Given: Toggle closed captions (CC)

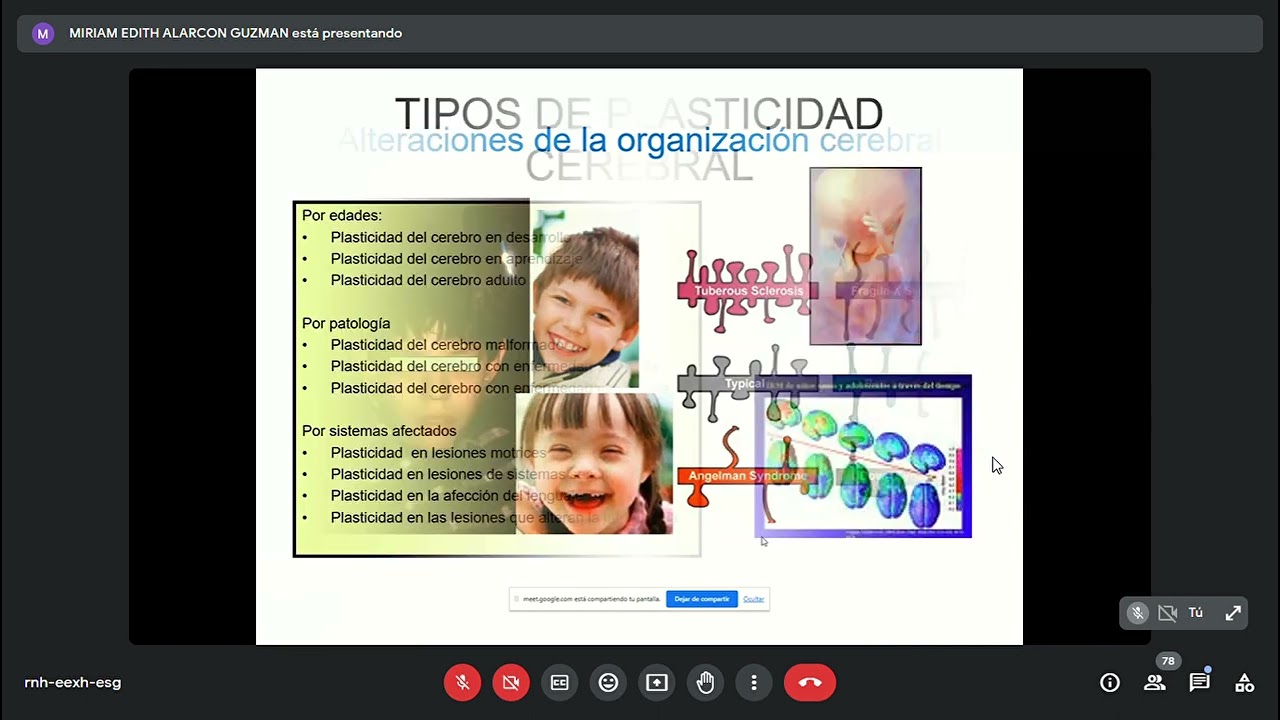Looking at the screenshot, I should [560, 683].
